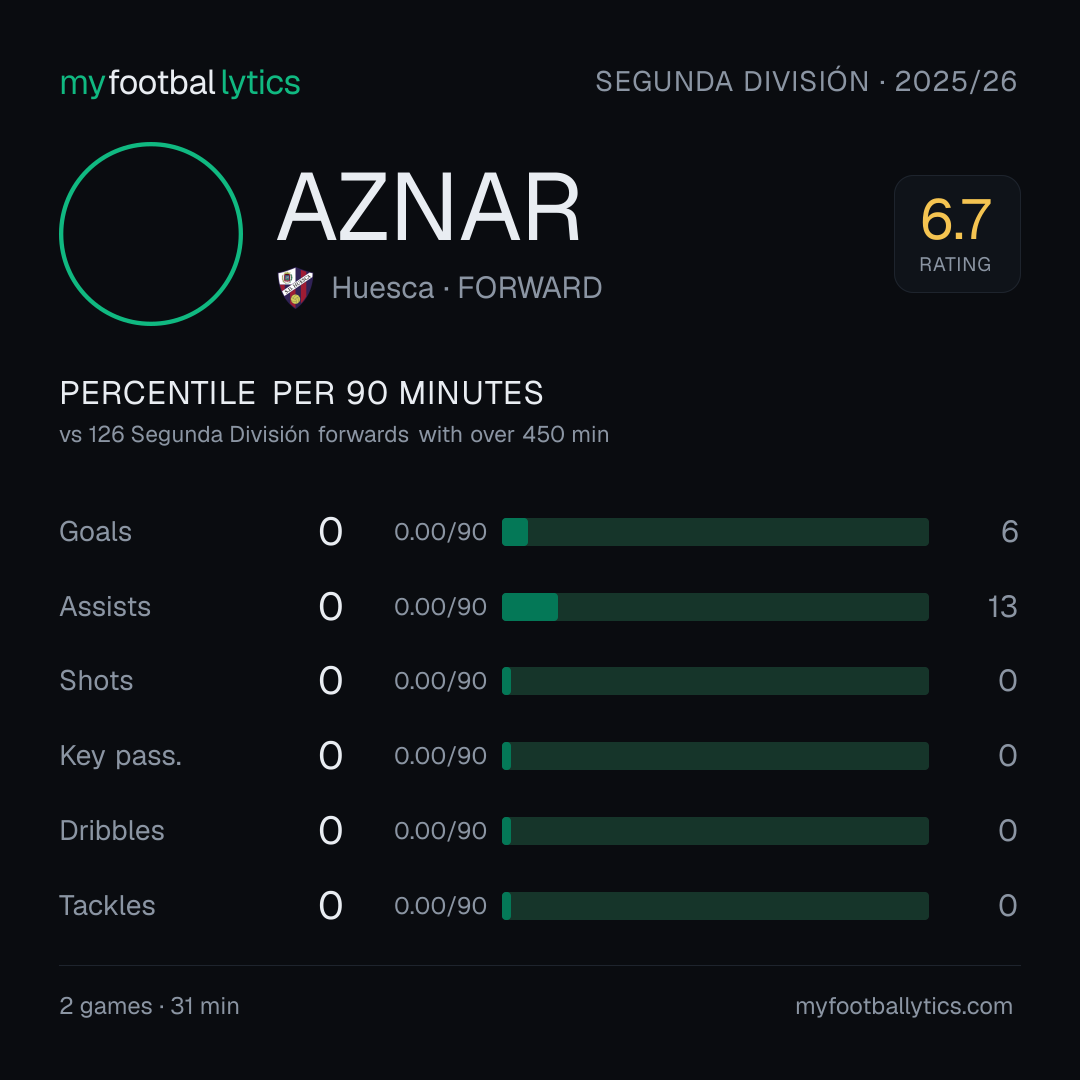Click the Percentile Per 90 Minutes heading
The height and width of the screenshot is (1080, 1080).
coord(301,393)
